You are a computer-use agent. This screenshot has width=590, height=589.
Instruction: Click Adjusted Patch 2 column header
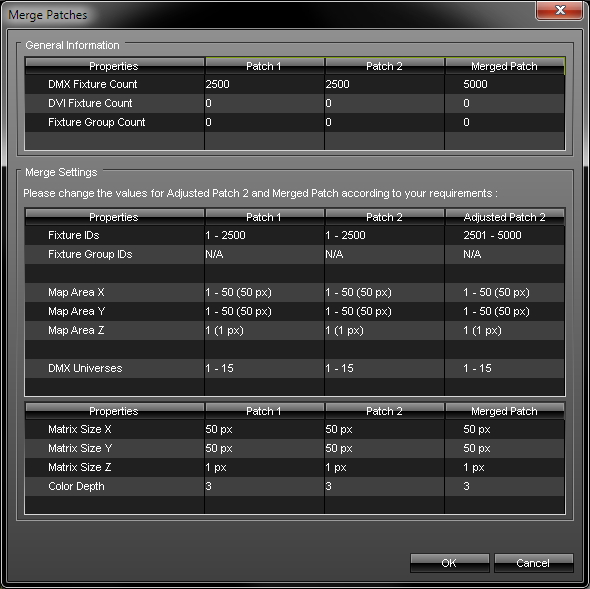point(505,217)
